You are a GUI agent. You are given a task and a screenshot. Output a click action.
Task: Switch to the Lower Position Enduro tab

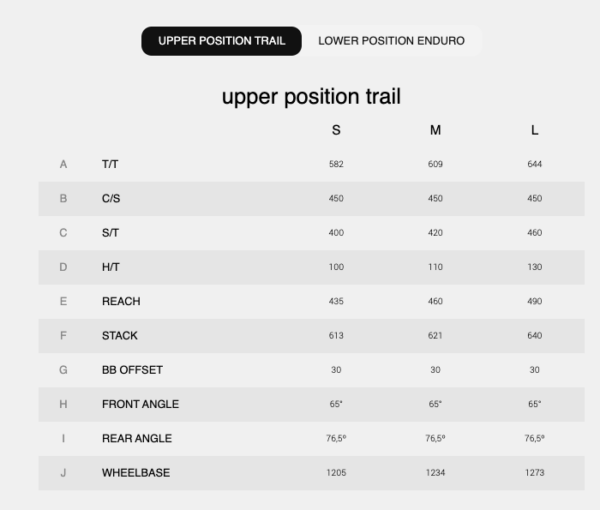click(391, 41)
